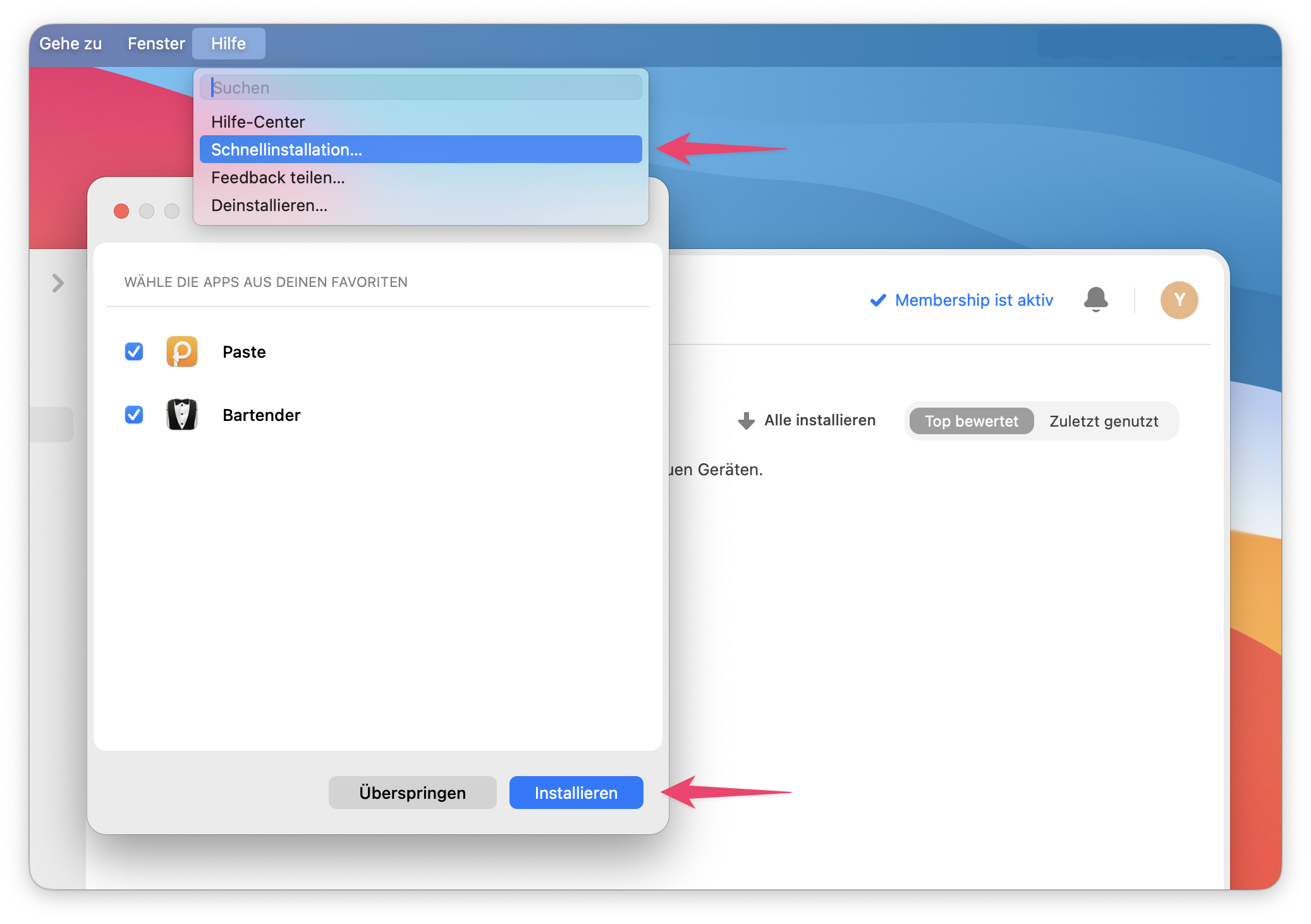Screen dimensions: 1311x924
Task: Click the checkmark icon beside Membership ist aktiv
Action: 878,300
